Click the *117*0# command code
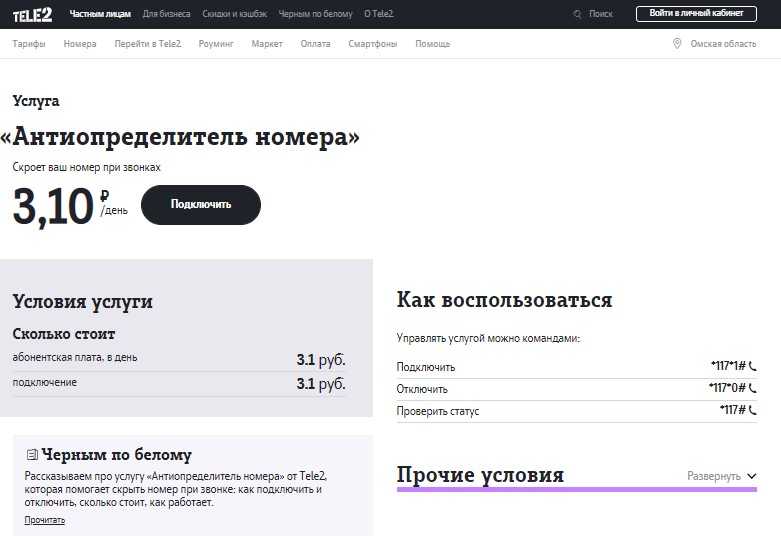The width and height of the screenshot is (781, 536). pyautogui.click(x=727, y=388)
